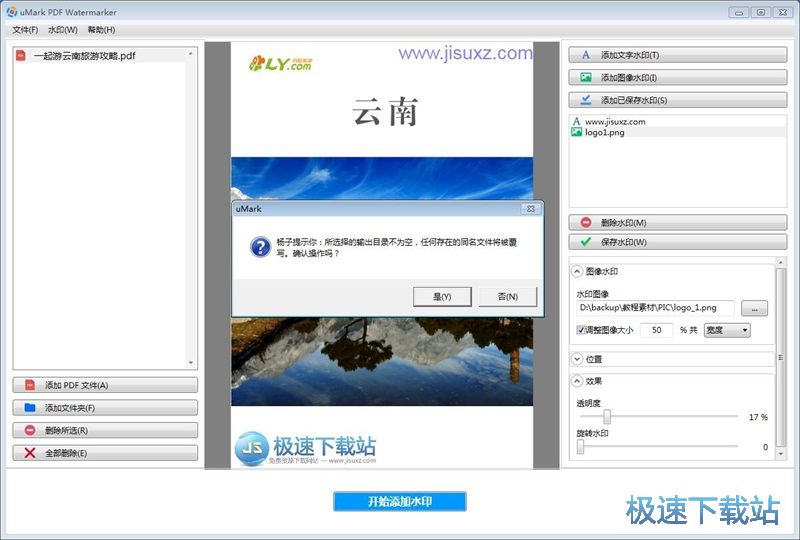Click the red minus icon on 删除水印
The width and height of the screenshot is (800, 540).
point(586,222)
